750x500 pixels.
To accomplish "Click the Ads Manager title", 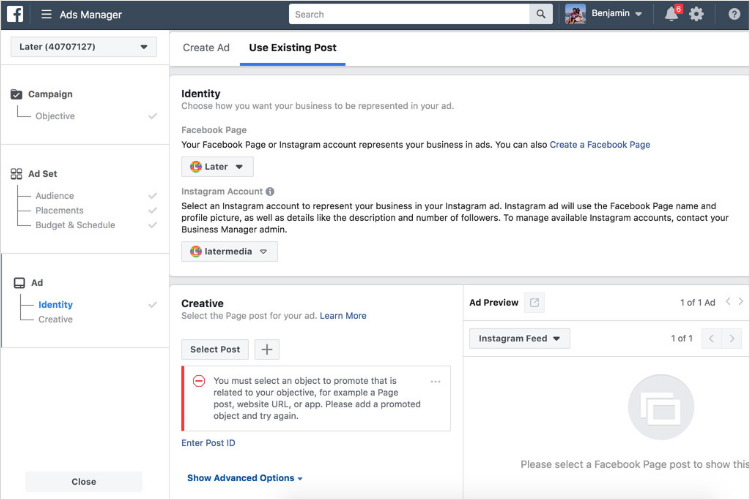I will 91,15.
